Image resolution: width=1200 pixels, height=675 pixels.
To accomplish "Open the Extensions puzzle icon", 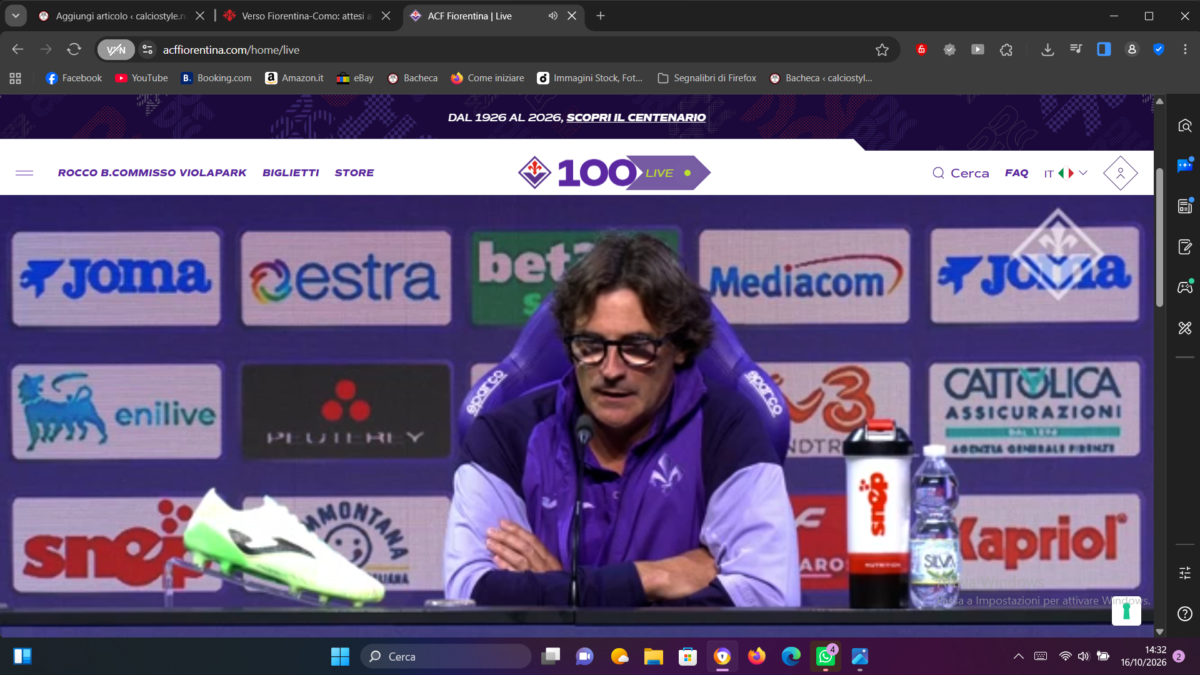I will point(1006,49).
